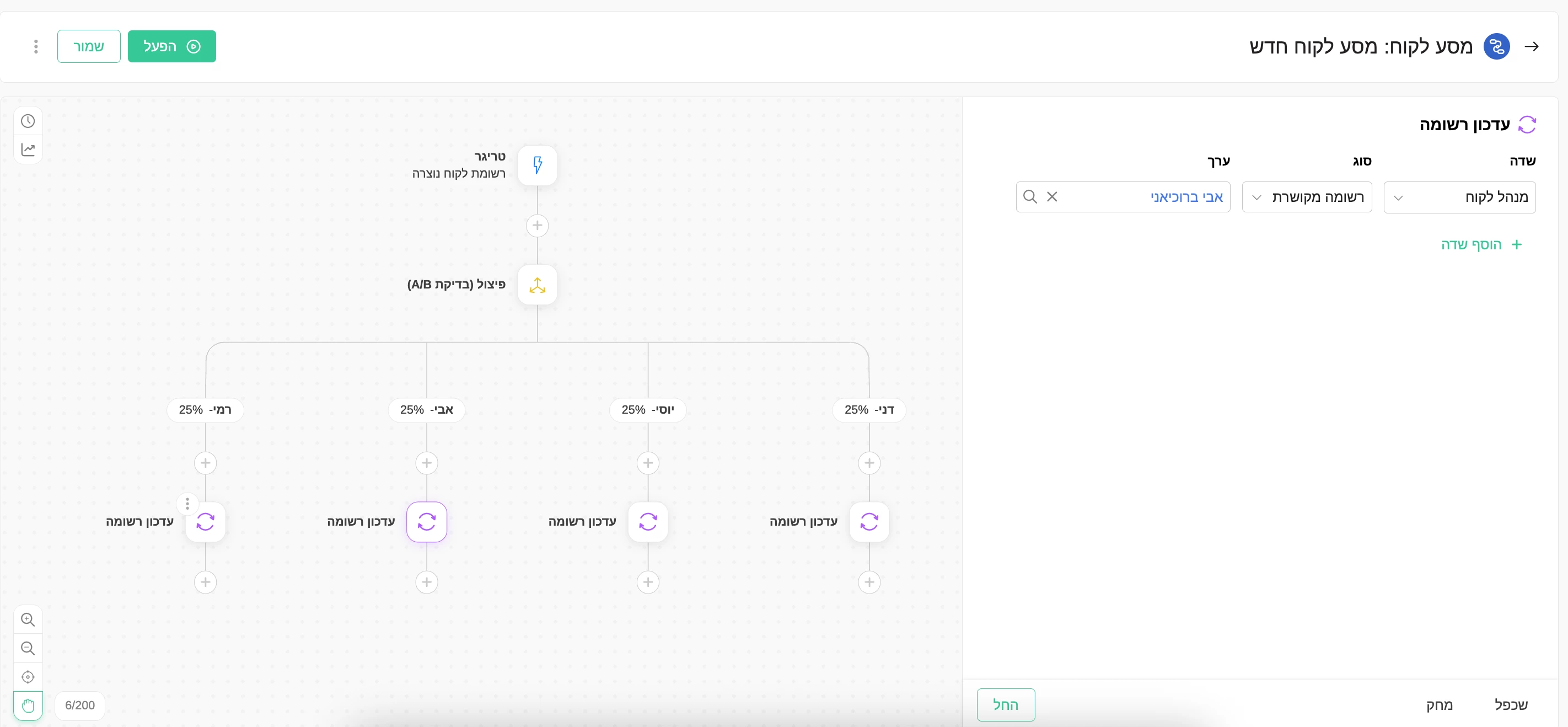1568x727 pixels.
Task: Click the search icon in value field
Action: pyautogui.click(x=1030, y=197)
